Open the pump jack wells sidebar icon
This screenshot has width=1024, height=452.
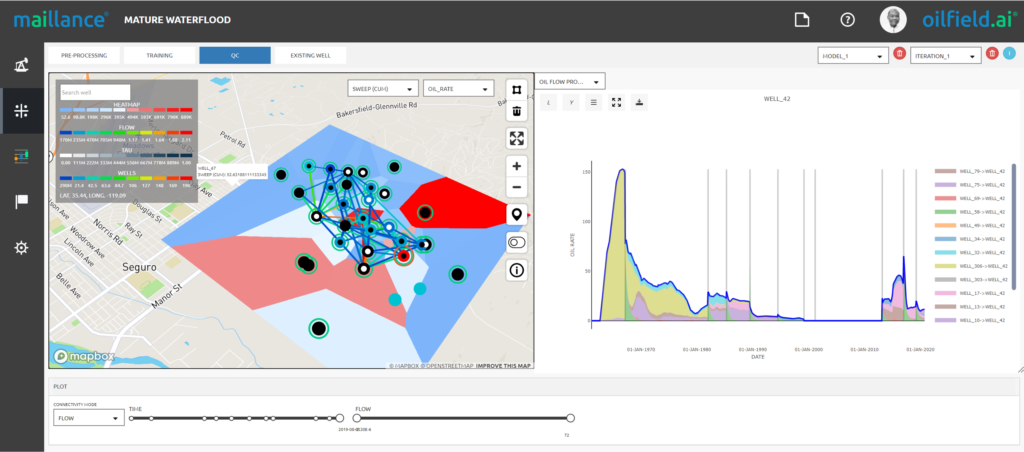click(x=22, y=65)
